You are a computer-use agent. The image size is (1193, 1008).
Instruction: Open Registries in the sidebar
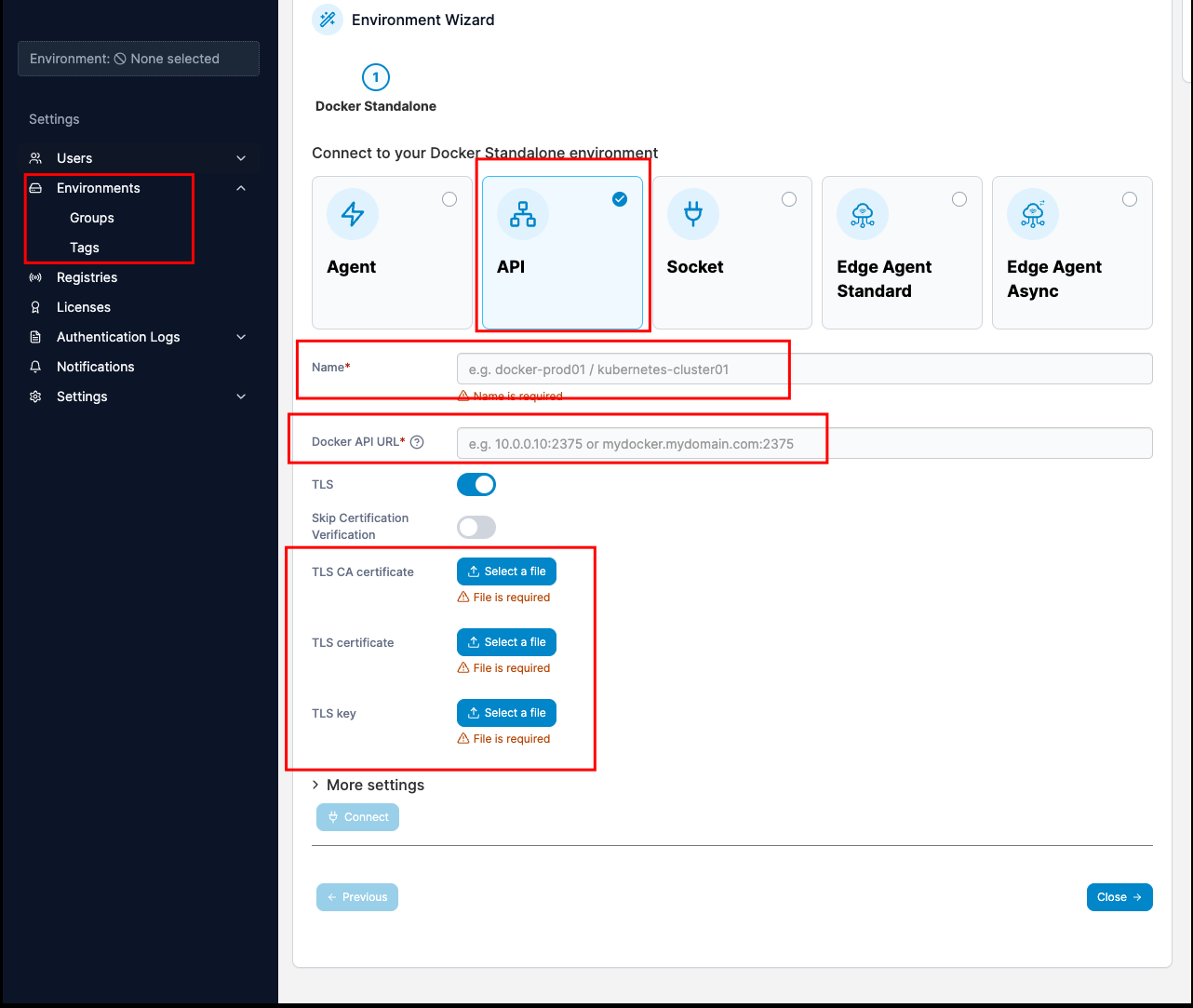click(87, 277)
